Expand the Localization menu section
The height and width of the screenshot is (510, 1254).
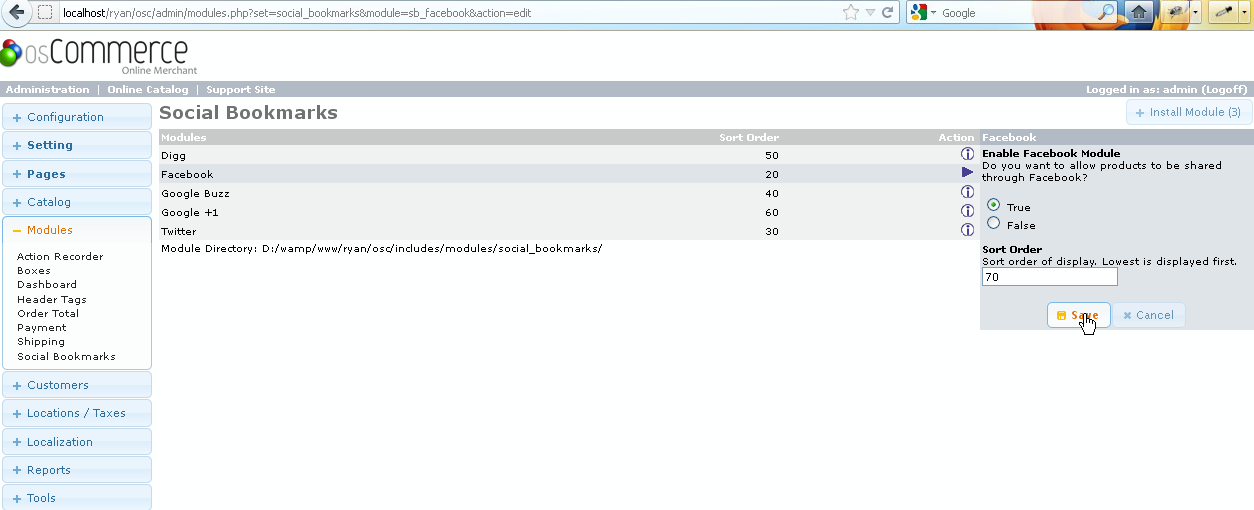click(77, 442)
